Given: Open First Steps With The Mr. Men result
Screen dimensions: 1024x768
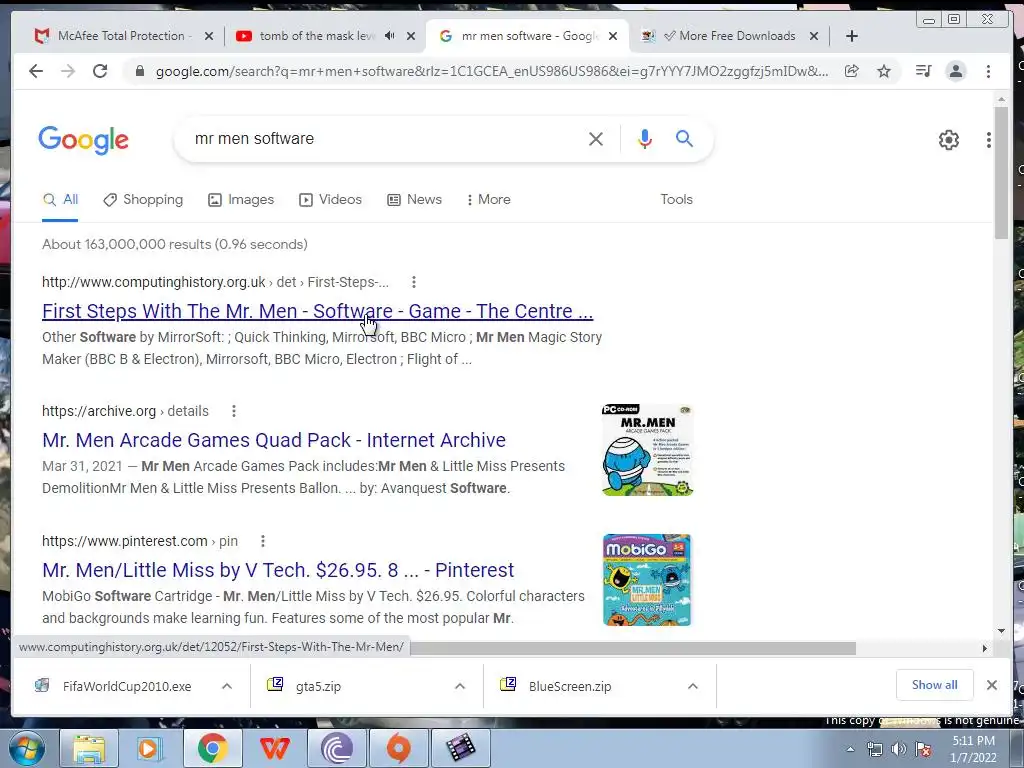Looking at the screenshot, I should point(317,311).
